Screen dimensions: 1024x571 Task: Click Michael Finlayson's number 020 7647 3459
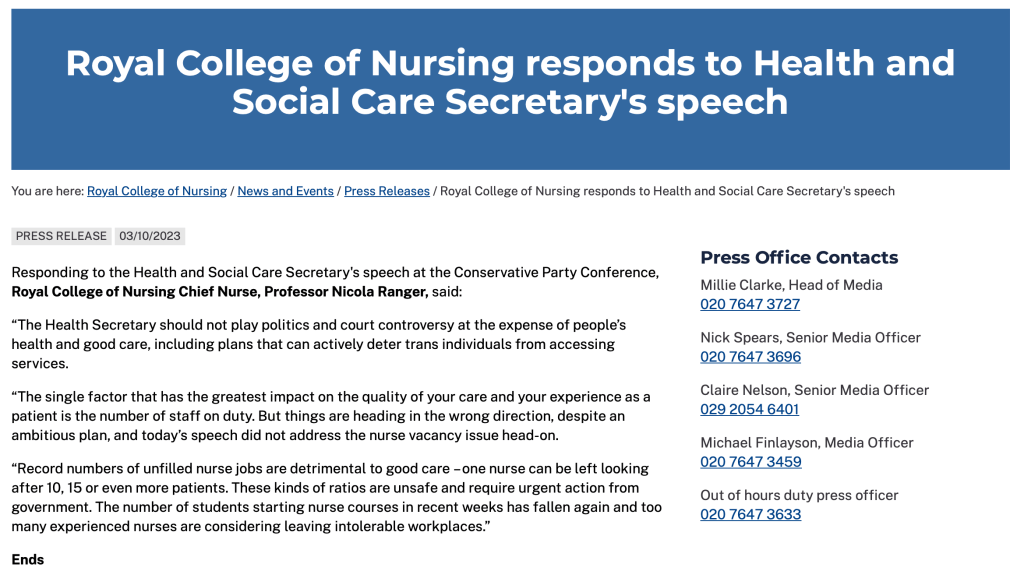(x=750, y=462)
